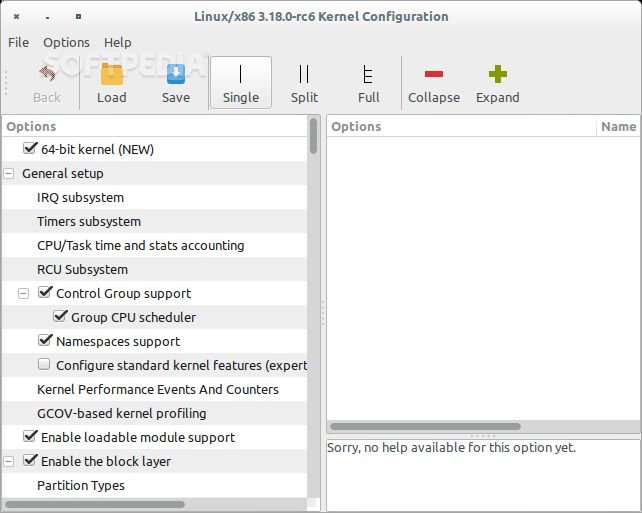Click the Name column header
642x513 pixels.
tap(619, 127)
